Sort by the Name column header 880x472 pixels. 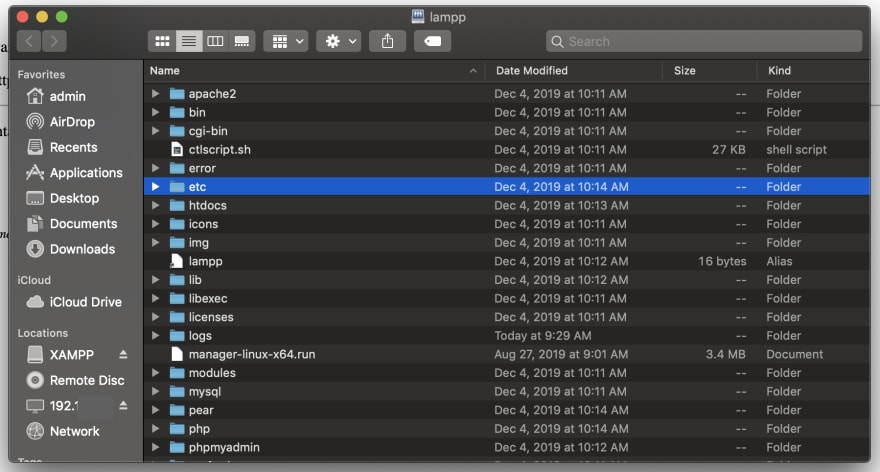coord(313,71)
